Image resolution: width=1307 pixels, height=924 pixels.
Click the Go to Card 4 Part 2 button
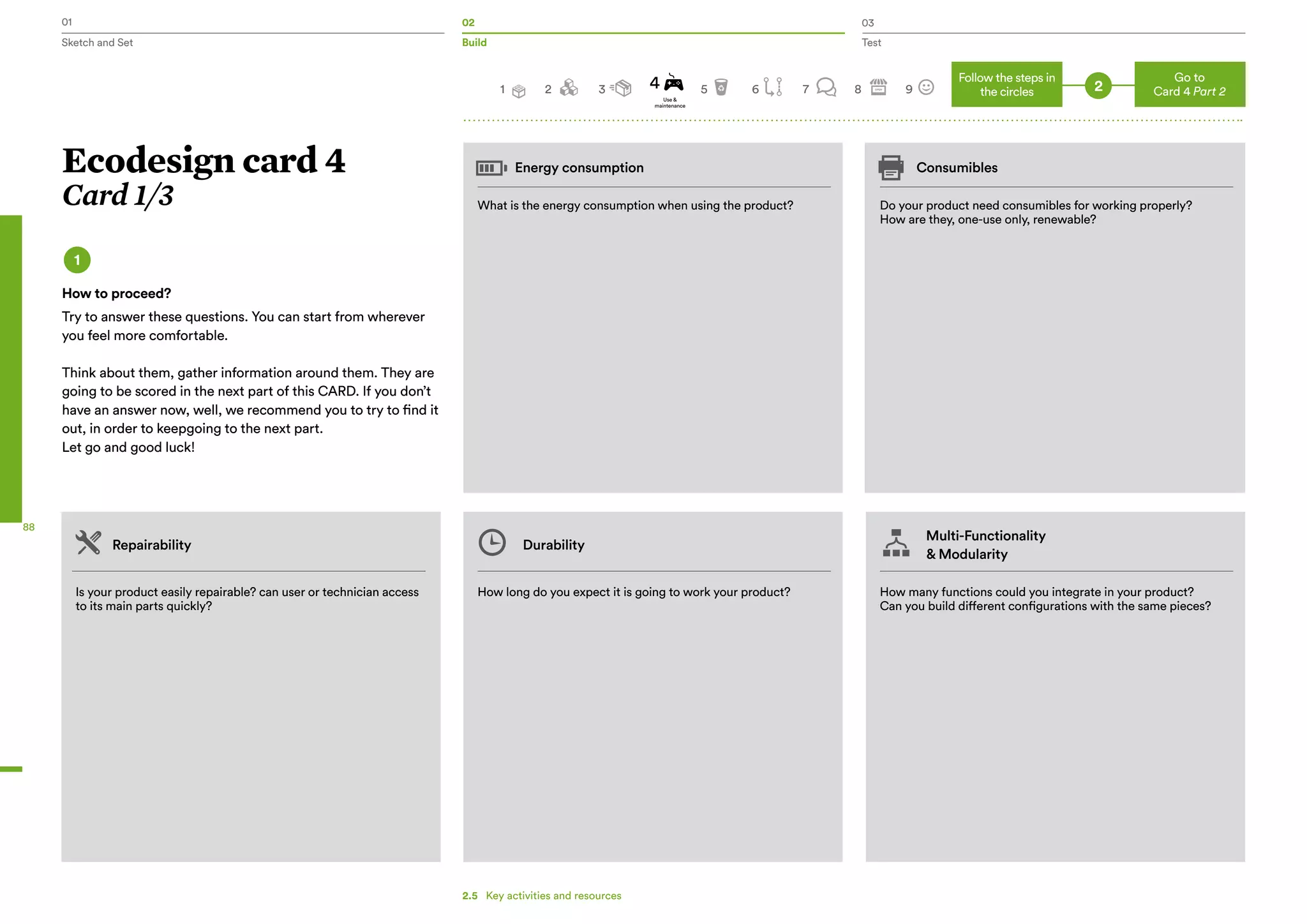point(1190,84)
